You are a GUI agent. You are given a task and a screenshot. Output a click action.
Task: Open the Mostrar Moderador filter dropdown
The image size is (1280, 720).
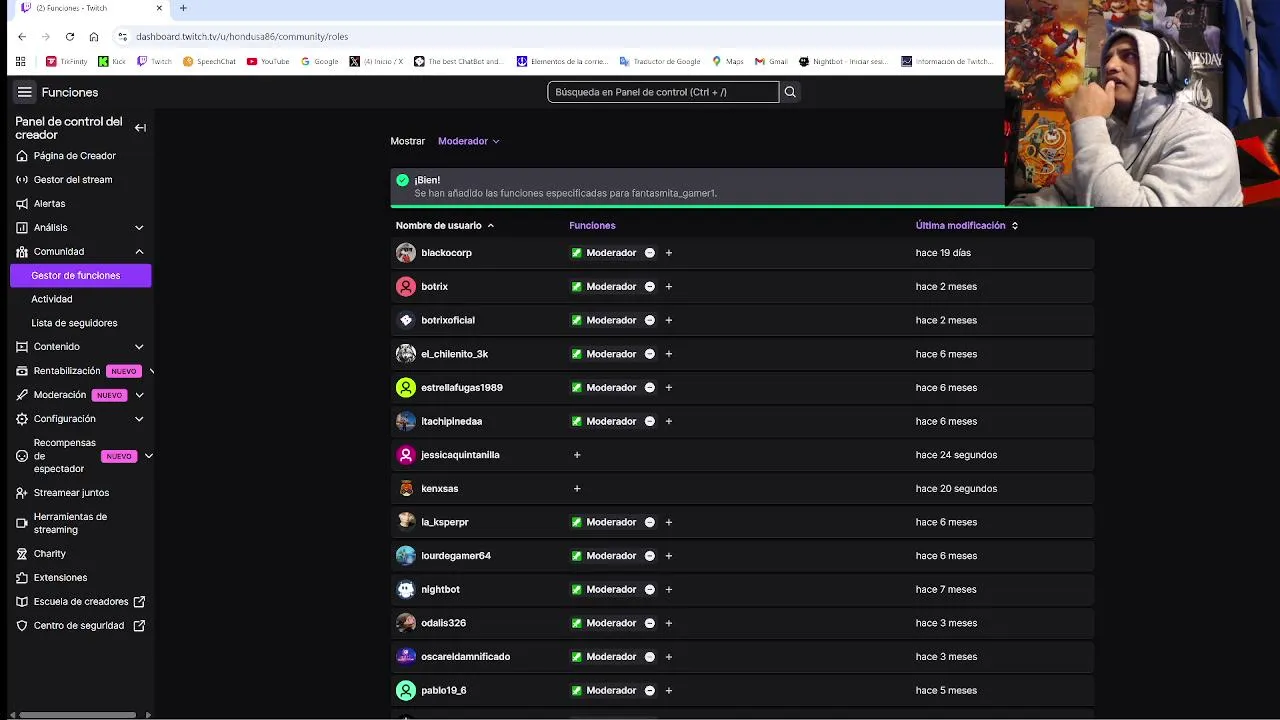click(468, 141)
